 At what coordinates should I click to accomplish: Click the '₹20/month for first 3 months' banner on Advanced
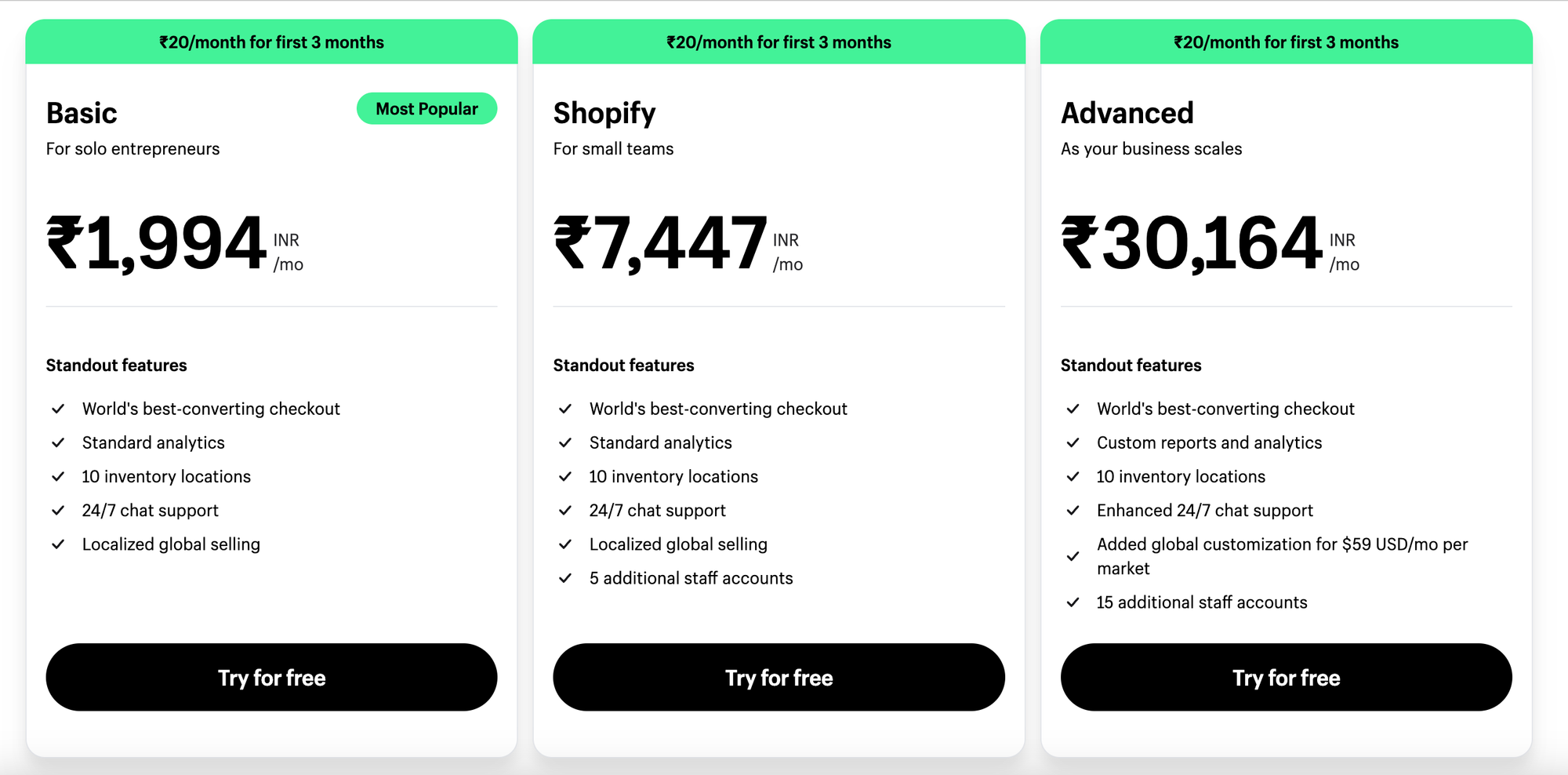point(1286,42)
